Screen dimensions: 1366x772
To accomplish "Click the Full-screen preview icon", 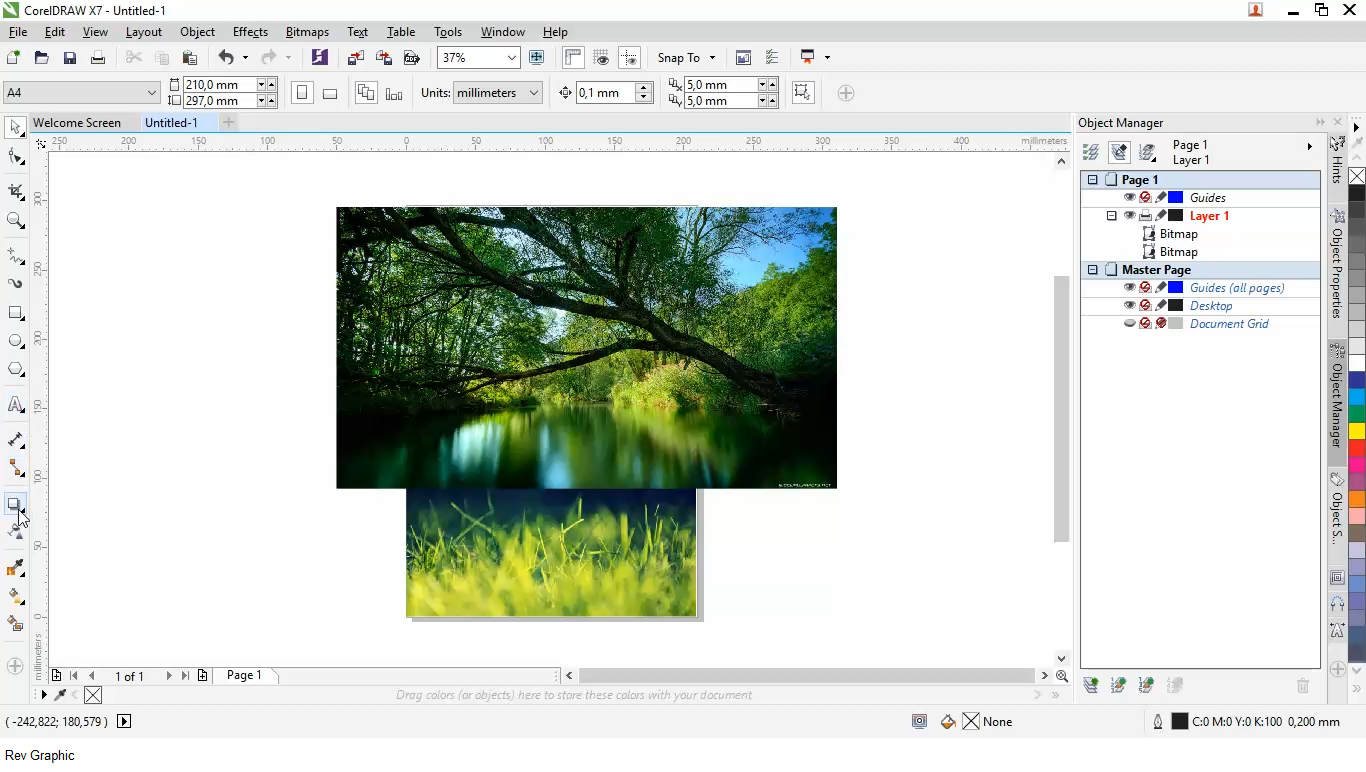I will [537, 58].
